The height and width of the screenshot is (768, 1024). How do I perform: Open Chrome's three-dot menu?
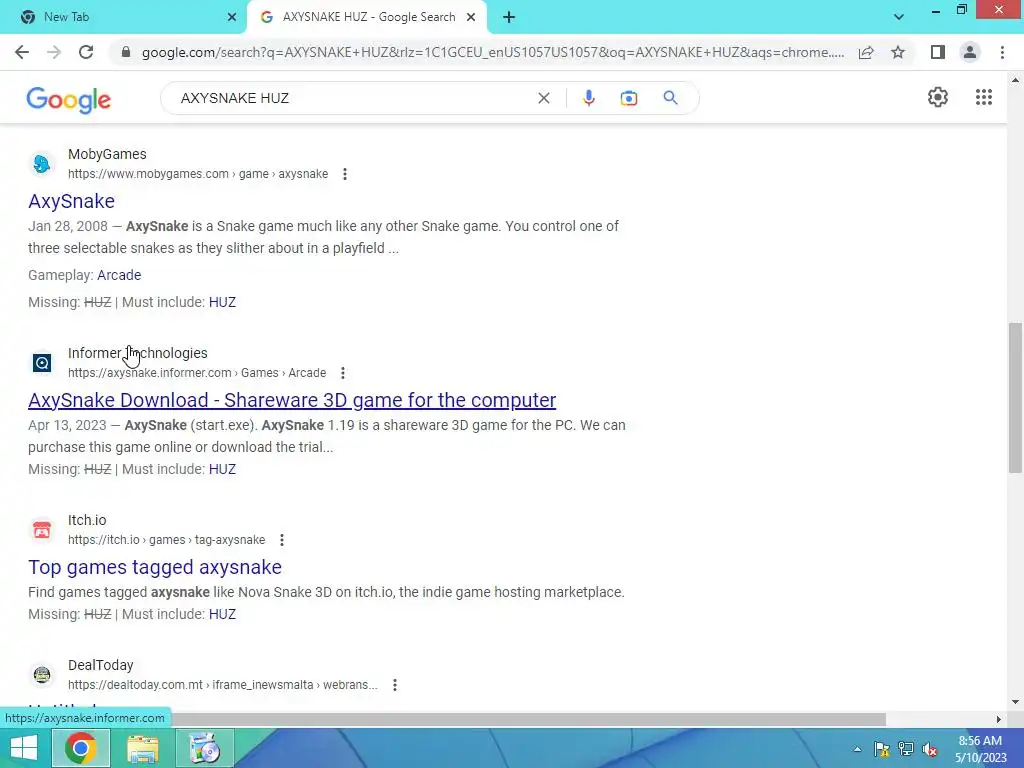pyautogui.click(x=1002, y=52)
